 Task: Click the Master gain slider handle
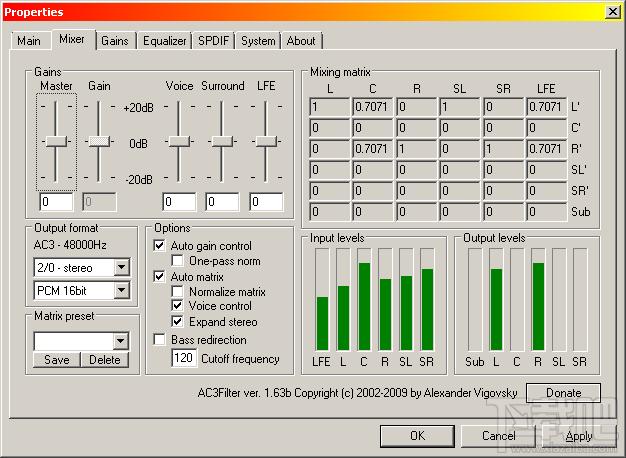pyautogui.click(x=56, y=141)
